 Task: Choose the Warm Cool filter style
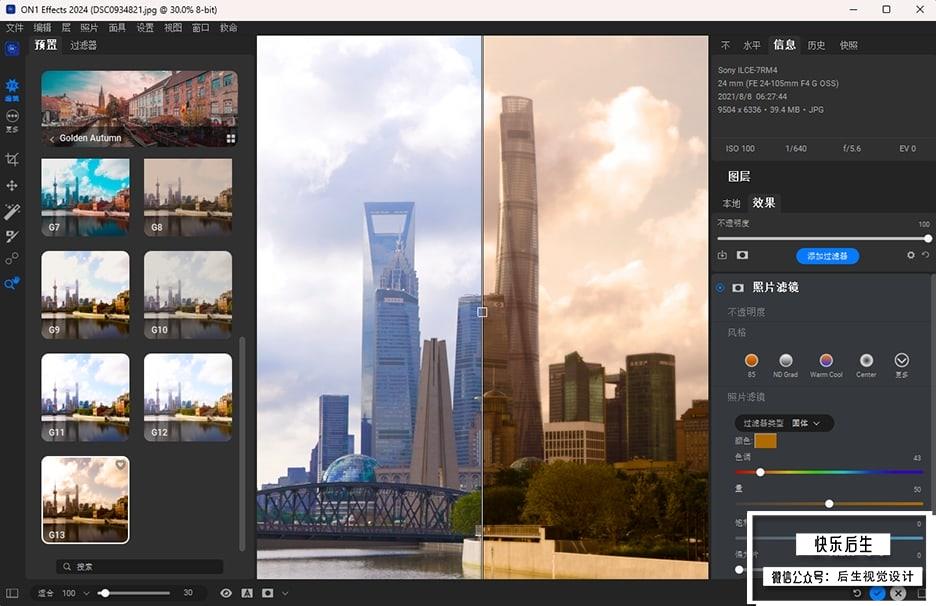point(826,364)
